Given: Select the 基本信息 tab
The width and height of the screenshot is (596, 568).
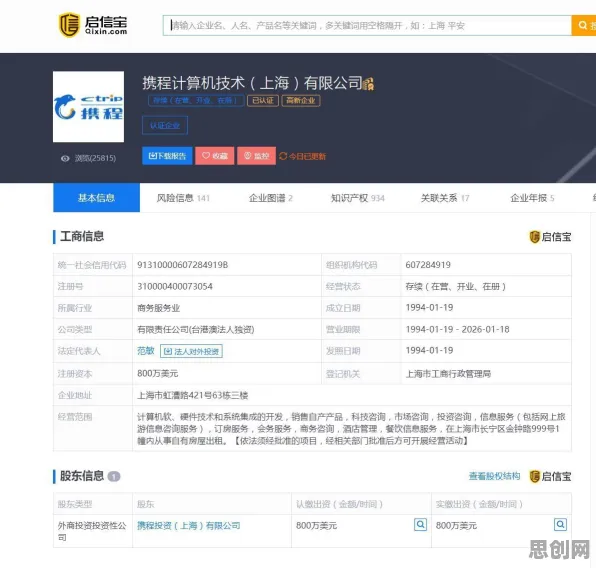Looking at the screenshot, I should coord(97,198).
